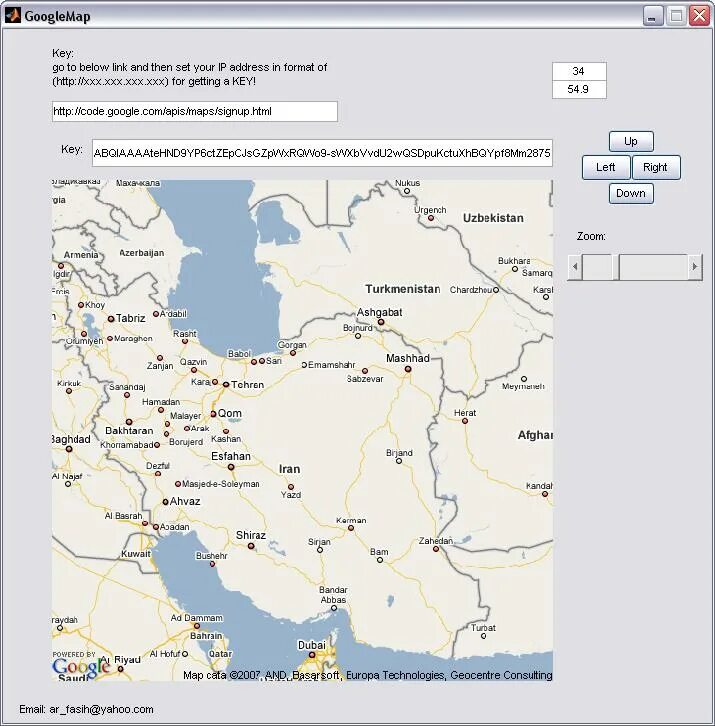Click the Kuwait label on map

136,554
